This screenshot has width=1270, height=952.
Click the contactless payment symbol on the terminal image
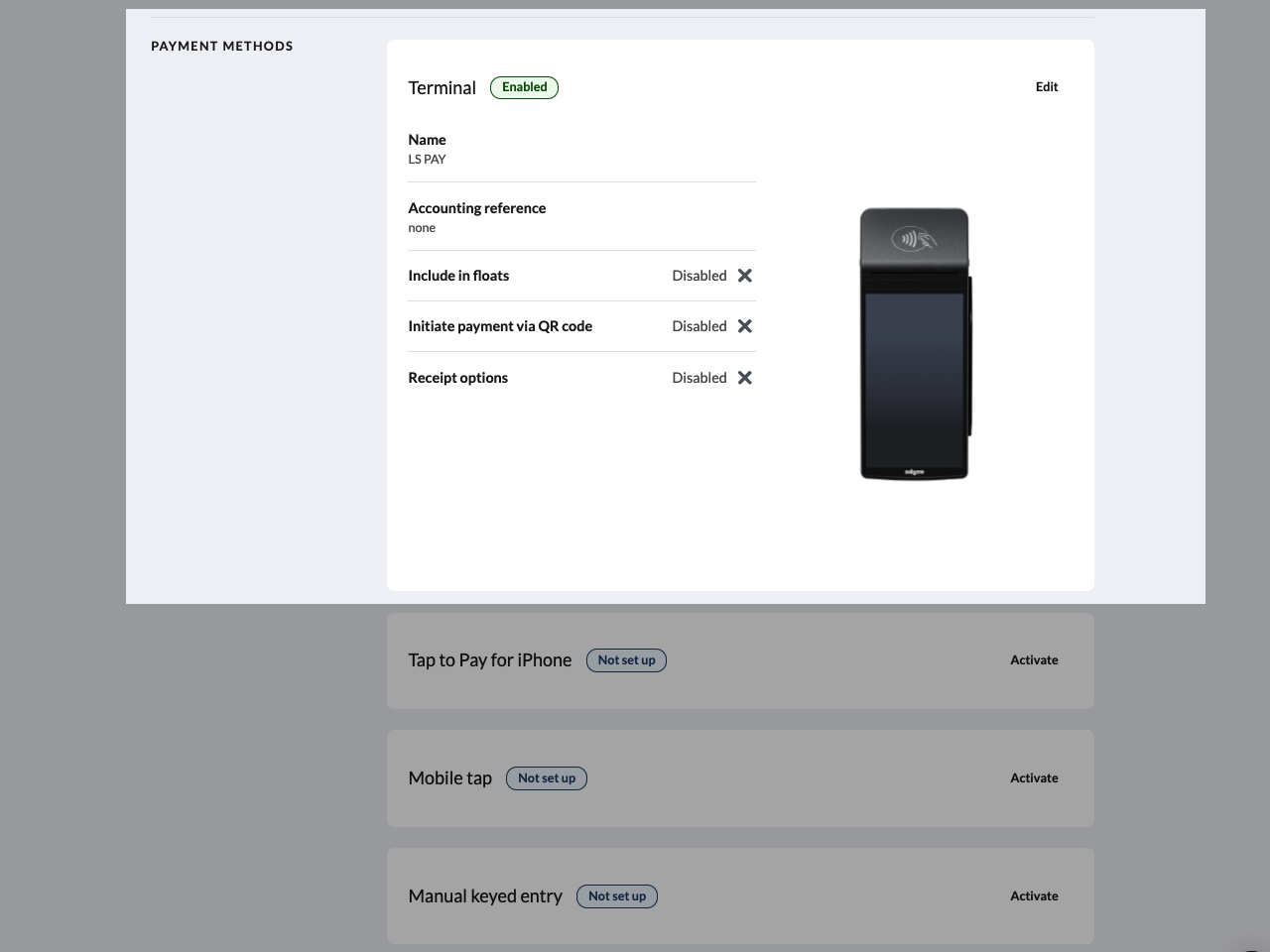pos(914,239)
